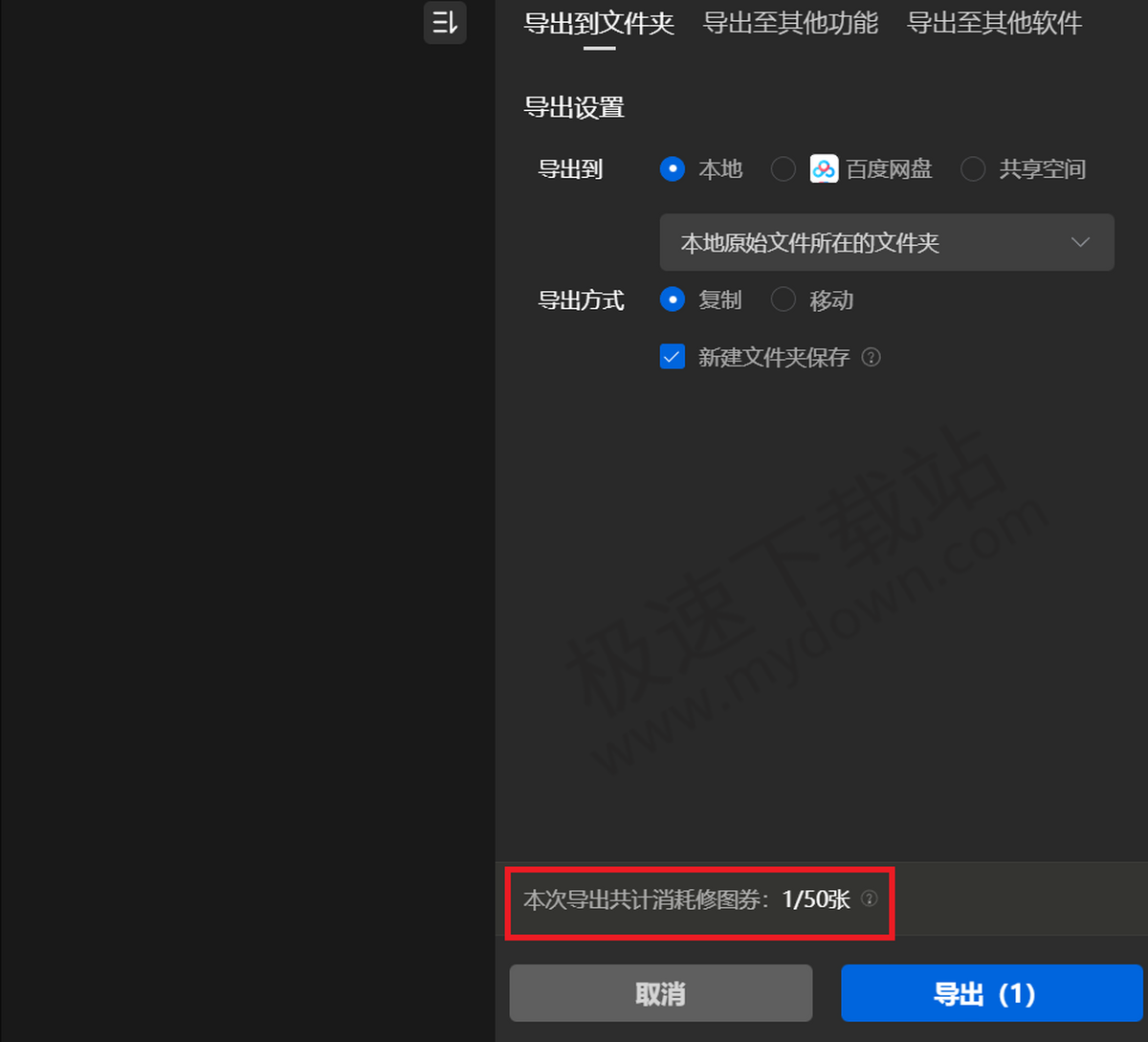Click the question mark beside 1/50张

point(869,899)
